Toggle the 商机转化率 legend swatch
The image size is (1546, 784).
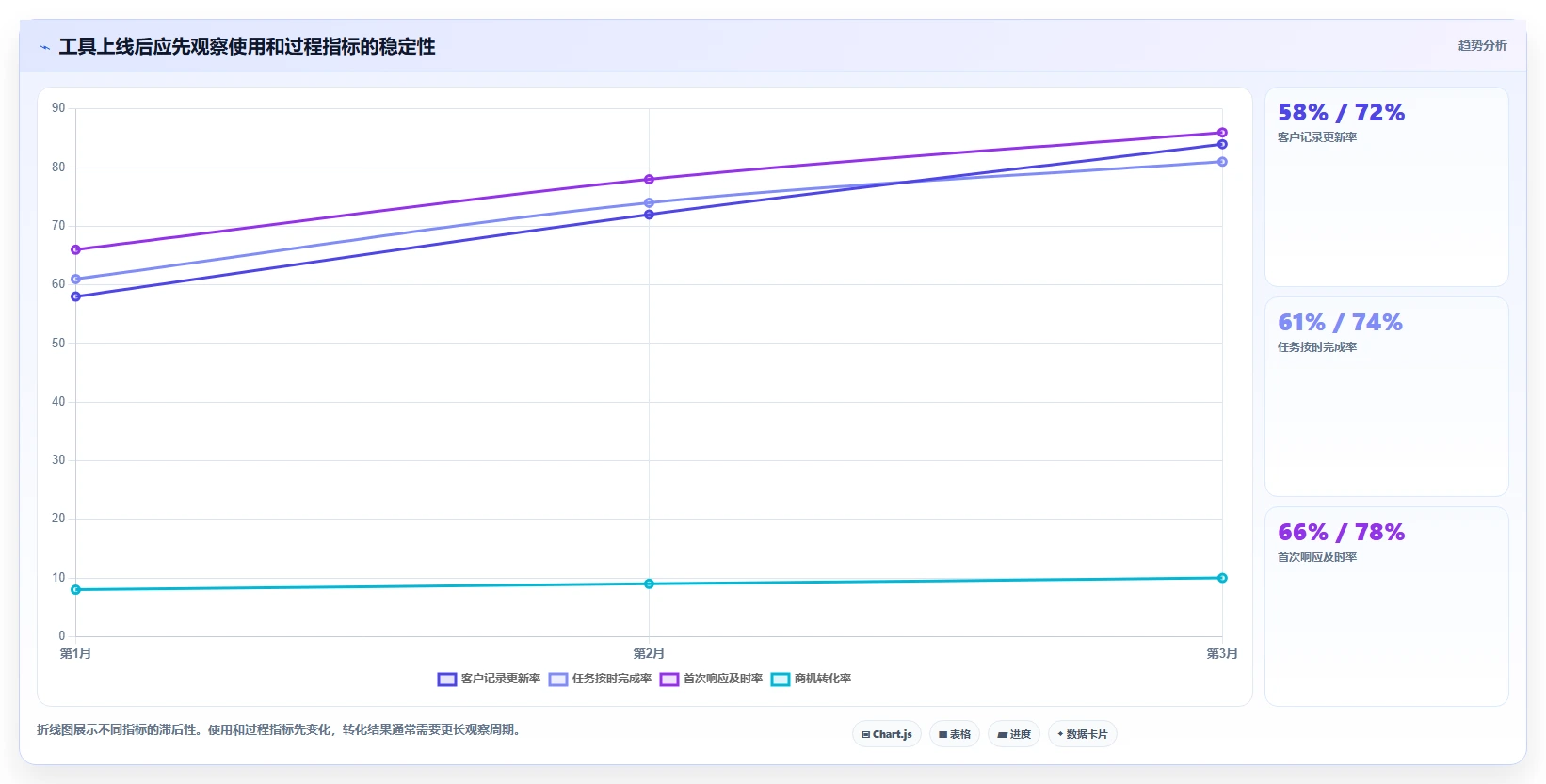click(781, 680)
